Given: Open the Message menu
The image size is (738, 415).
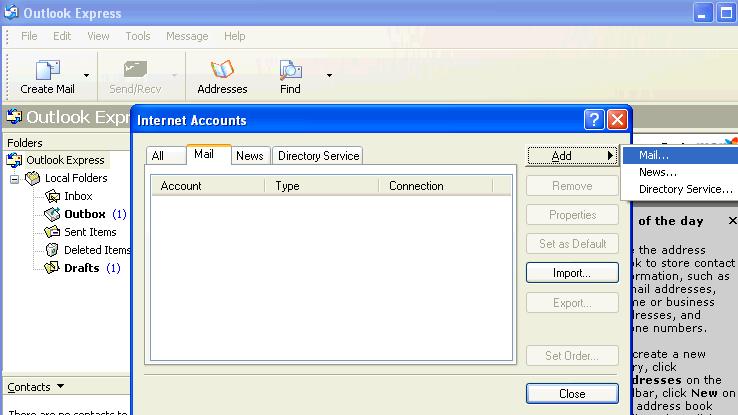Looking at the screenshot, I should click(187, 36).
